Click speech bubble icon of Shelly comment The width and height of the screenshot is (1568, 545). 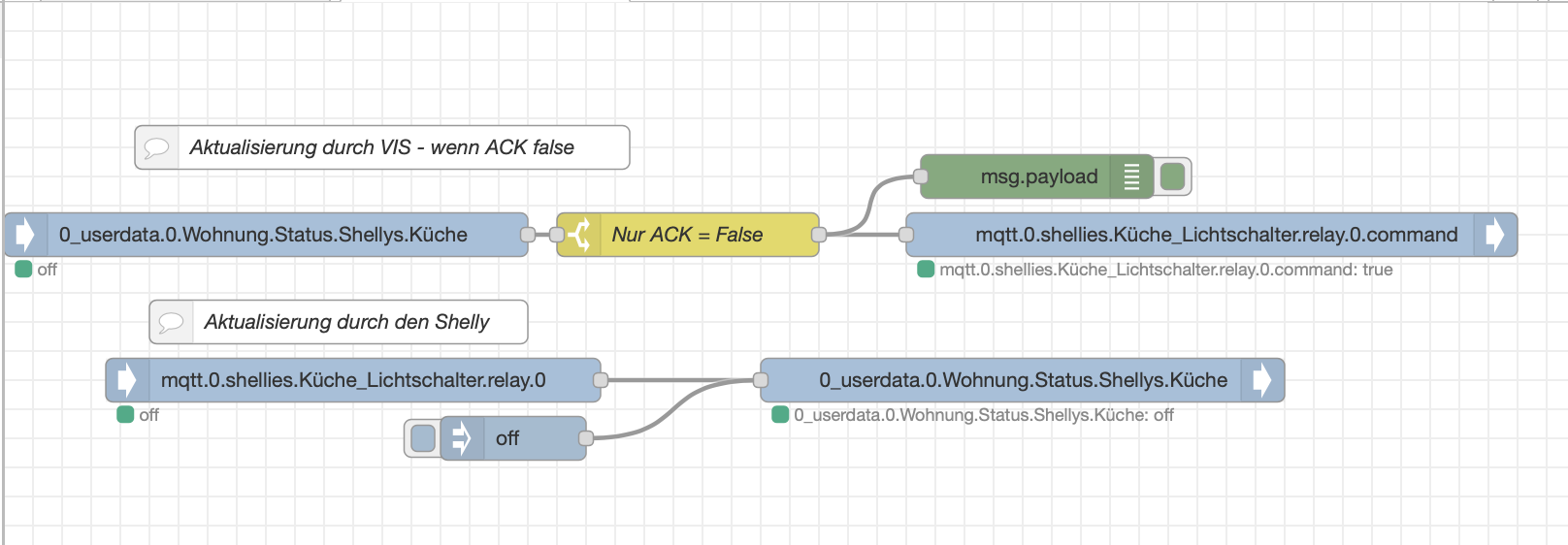(x=171, y=322)
